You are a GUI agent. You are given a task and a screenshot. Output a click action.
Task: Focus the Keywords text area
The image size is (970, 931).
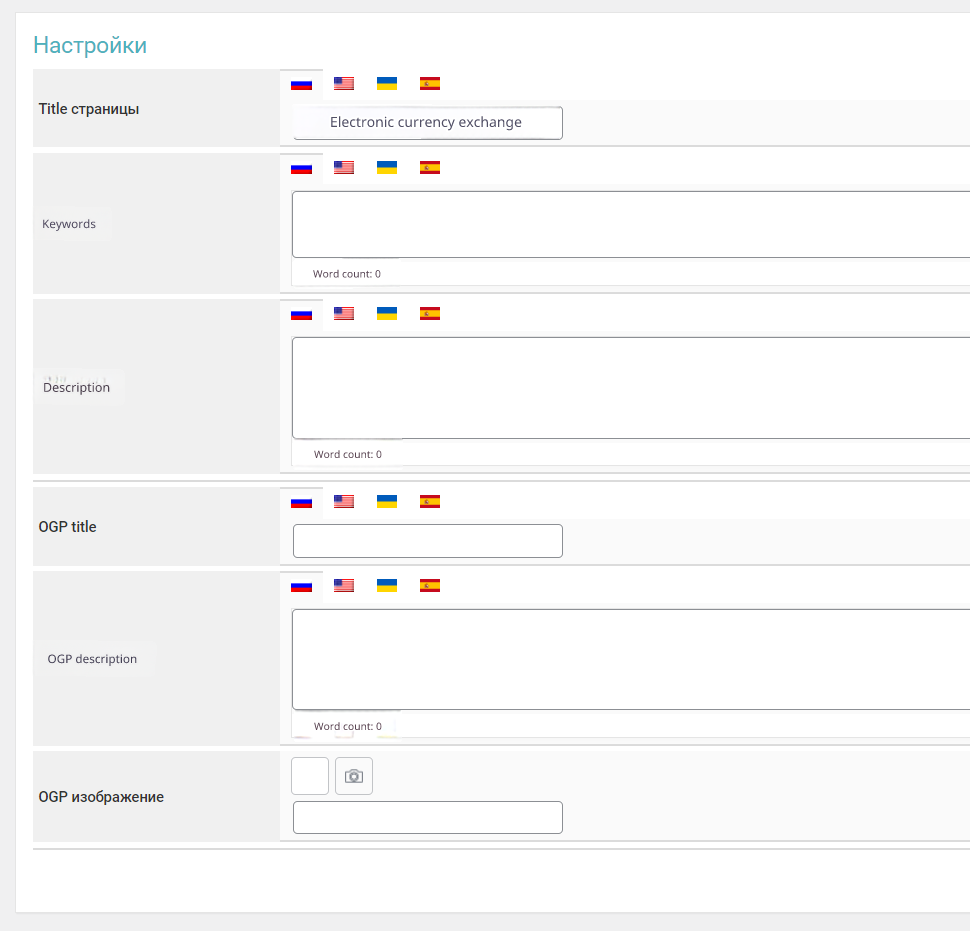coord(630,225)
